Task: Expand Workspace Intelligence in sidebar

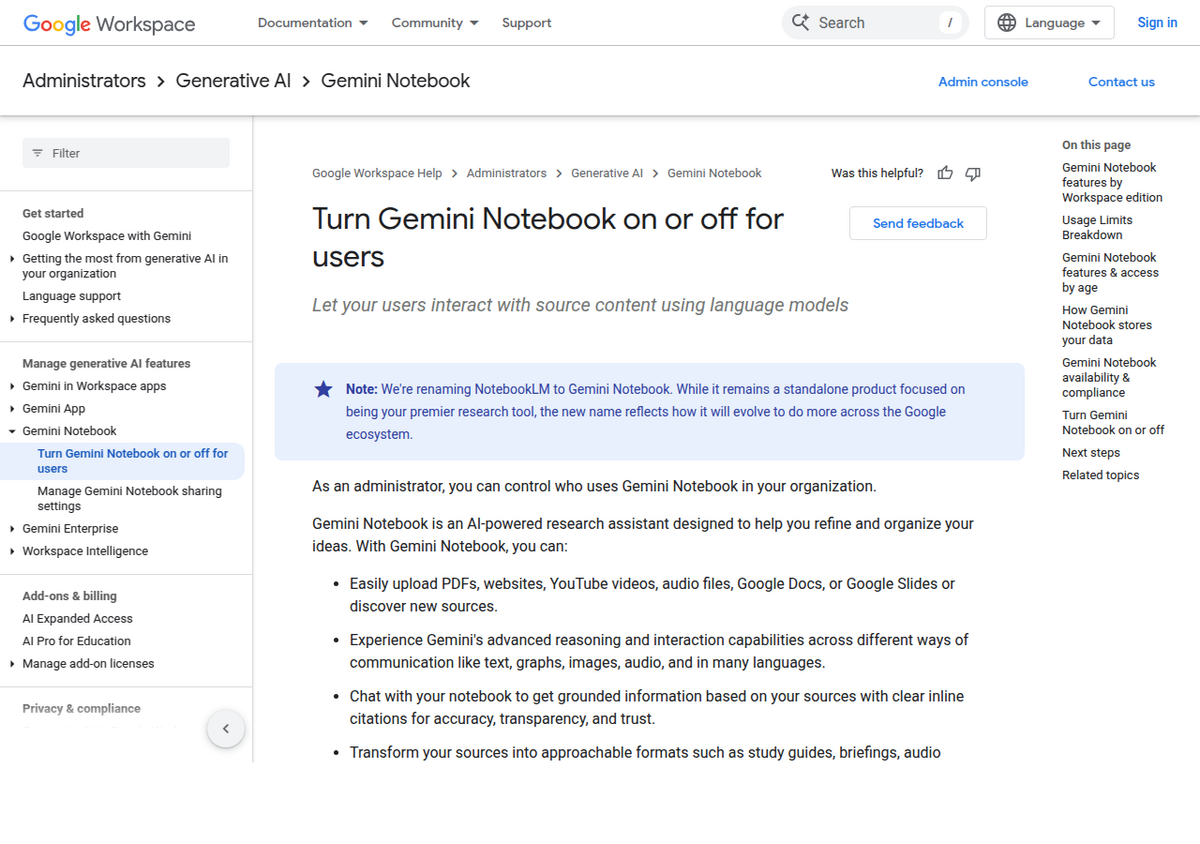Action: [12, 551]
